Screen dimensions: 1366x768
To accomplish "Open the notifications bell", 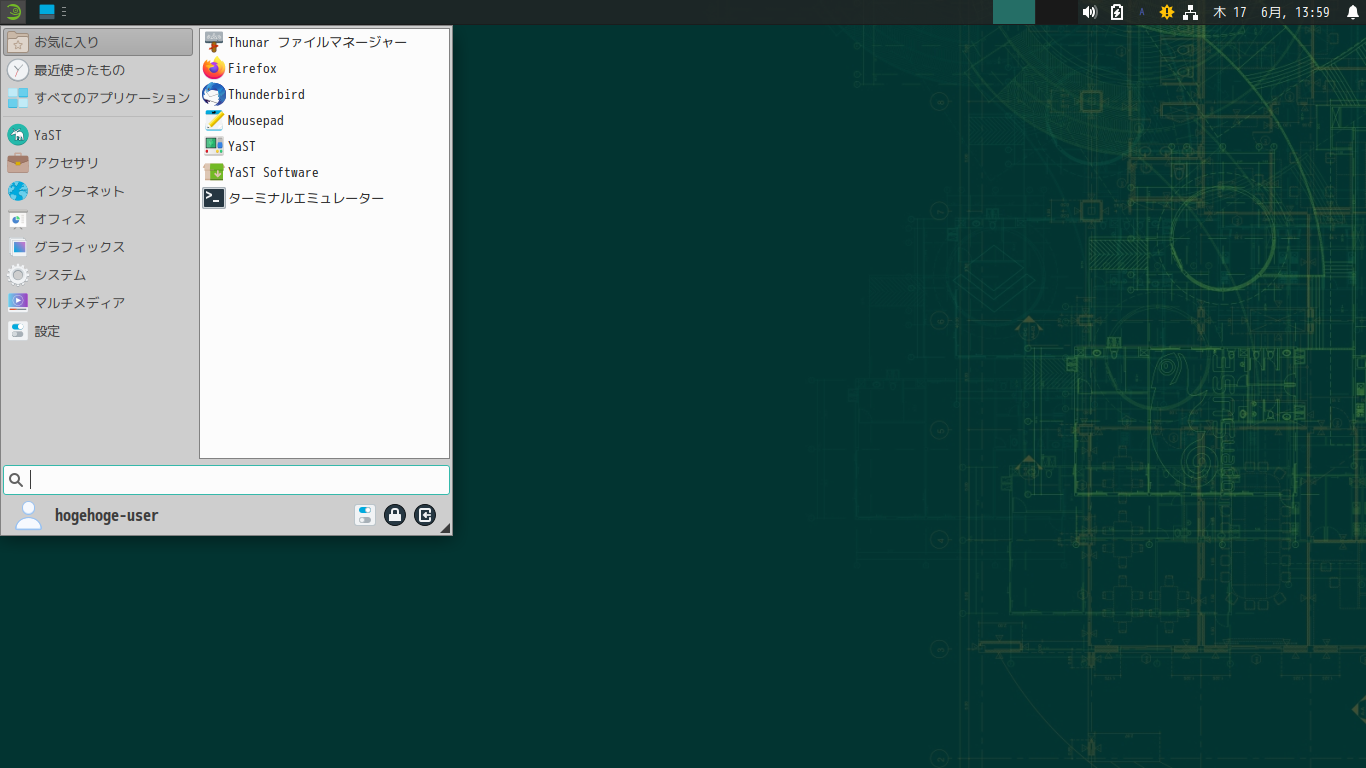I will pos(1352,12).
